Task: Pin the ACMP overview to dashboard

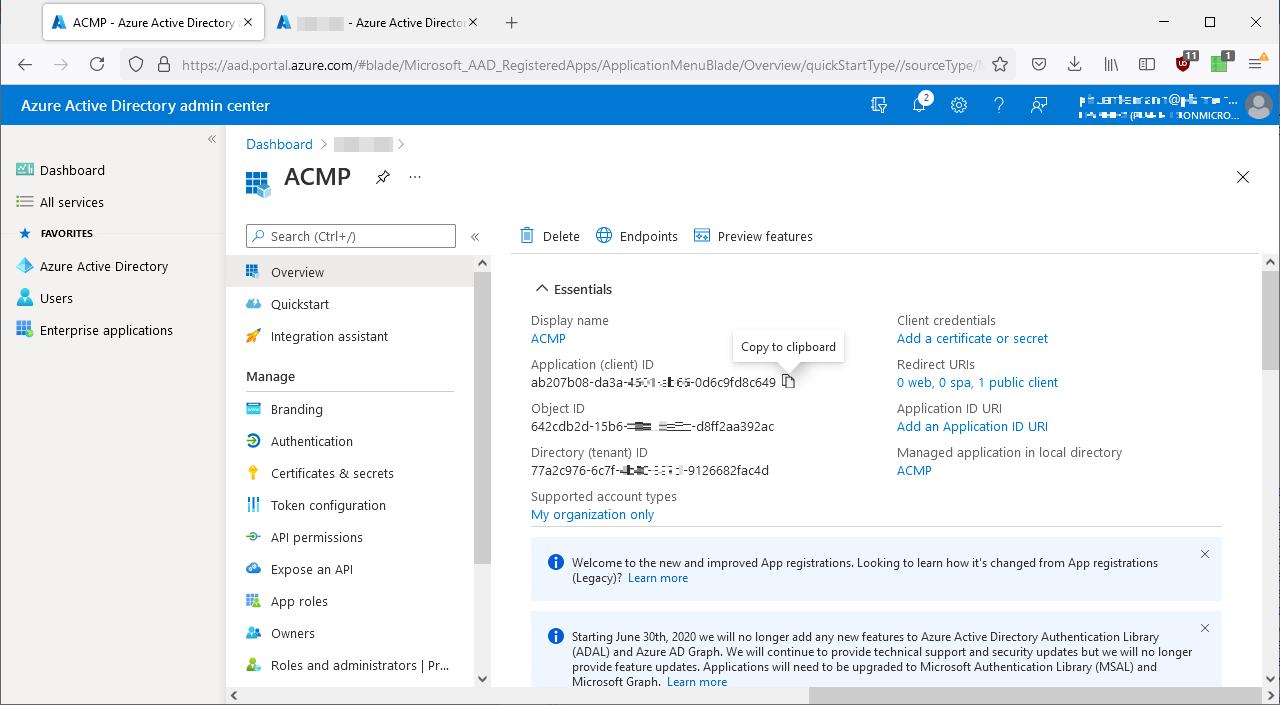Action: click(382, 176)
